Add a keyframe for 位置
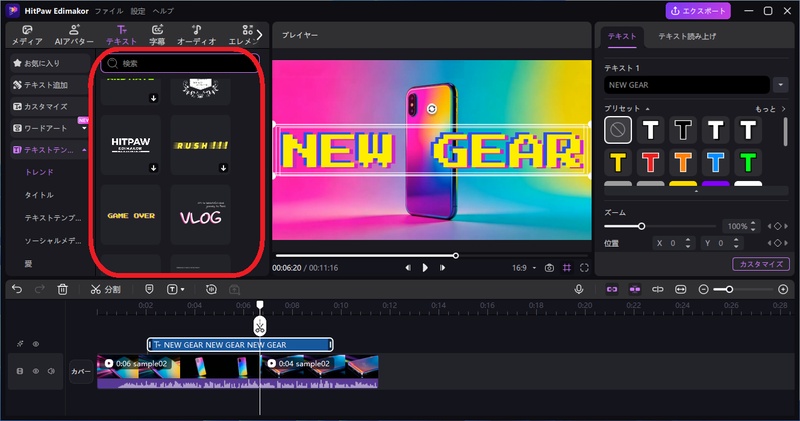800x421 pixels. point(778,243)
